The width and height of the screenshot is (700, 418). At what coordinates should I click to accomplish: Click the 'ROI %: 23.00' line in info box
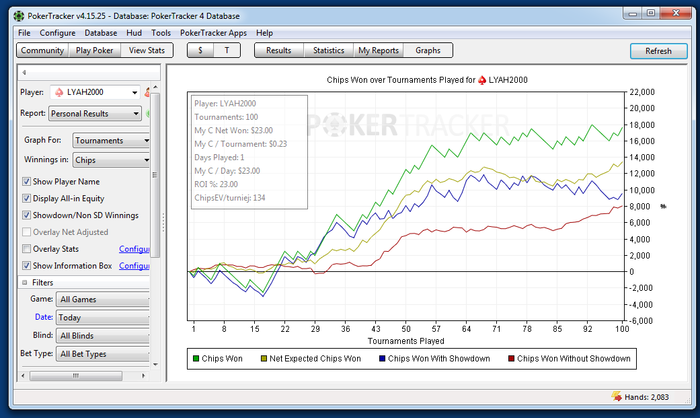216,184
